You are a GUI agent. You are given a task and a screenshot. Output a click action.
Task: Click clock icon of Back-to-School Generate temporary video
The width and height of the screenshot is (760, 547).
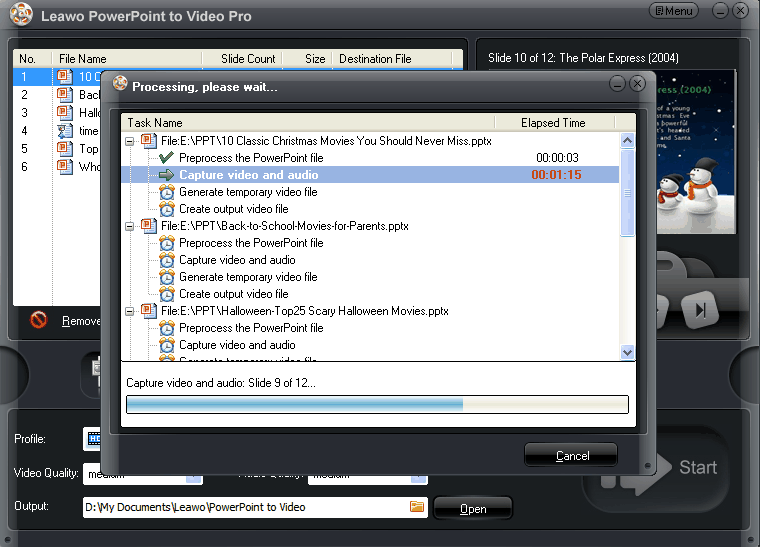point(167,277)
